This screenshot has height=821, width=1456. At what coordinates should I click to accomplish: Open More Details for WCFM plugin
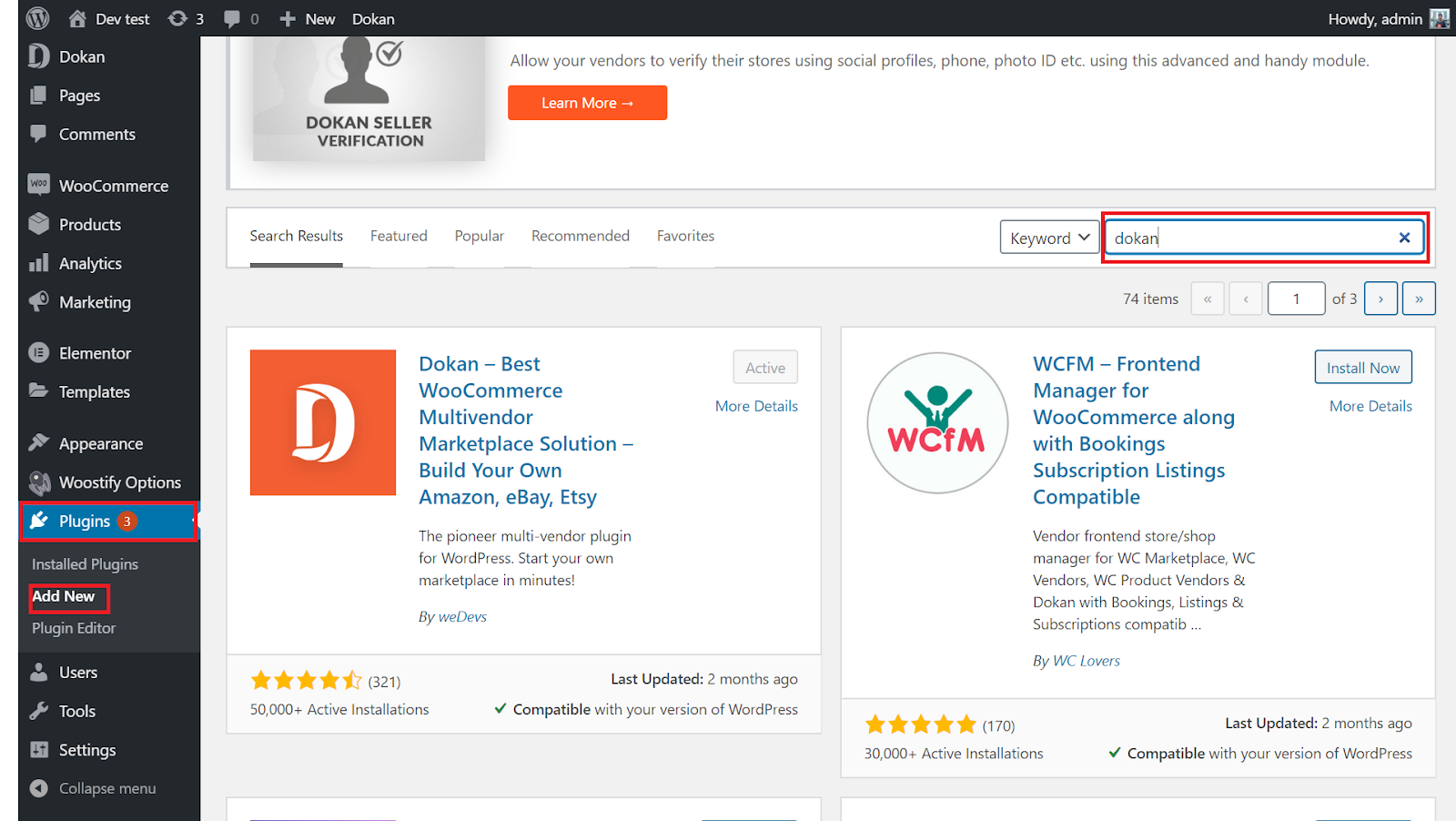[x=1370, y=406]
